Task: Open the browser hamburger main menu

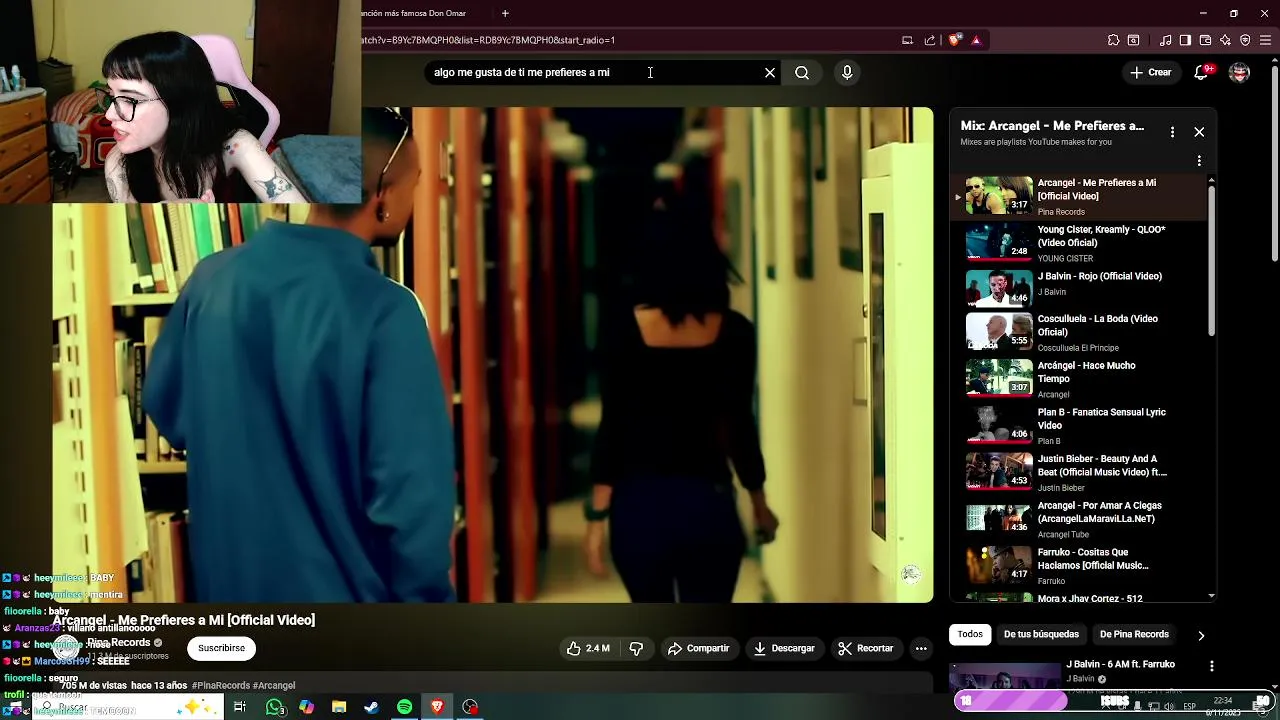Action: coord(1266,40)
